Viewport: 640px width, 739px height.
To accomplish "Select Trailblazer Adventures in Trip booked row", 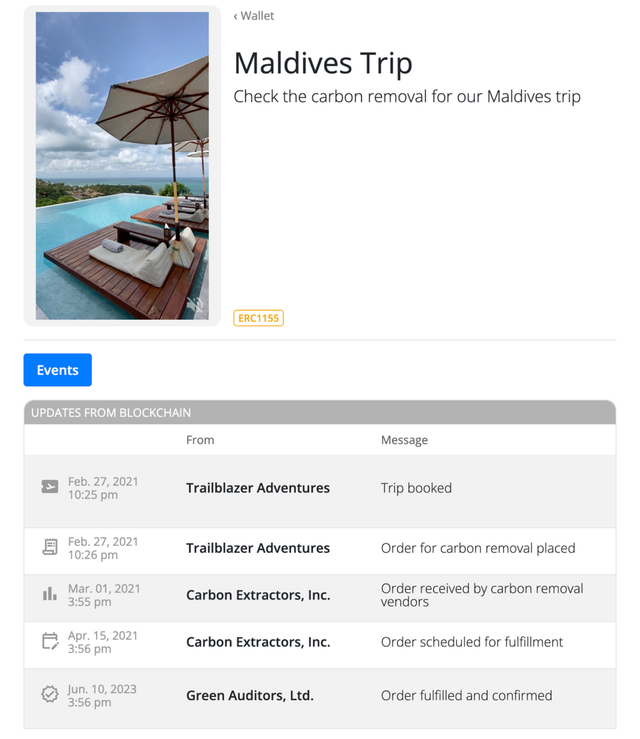I will pos(257,488).
